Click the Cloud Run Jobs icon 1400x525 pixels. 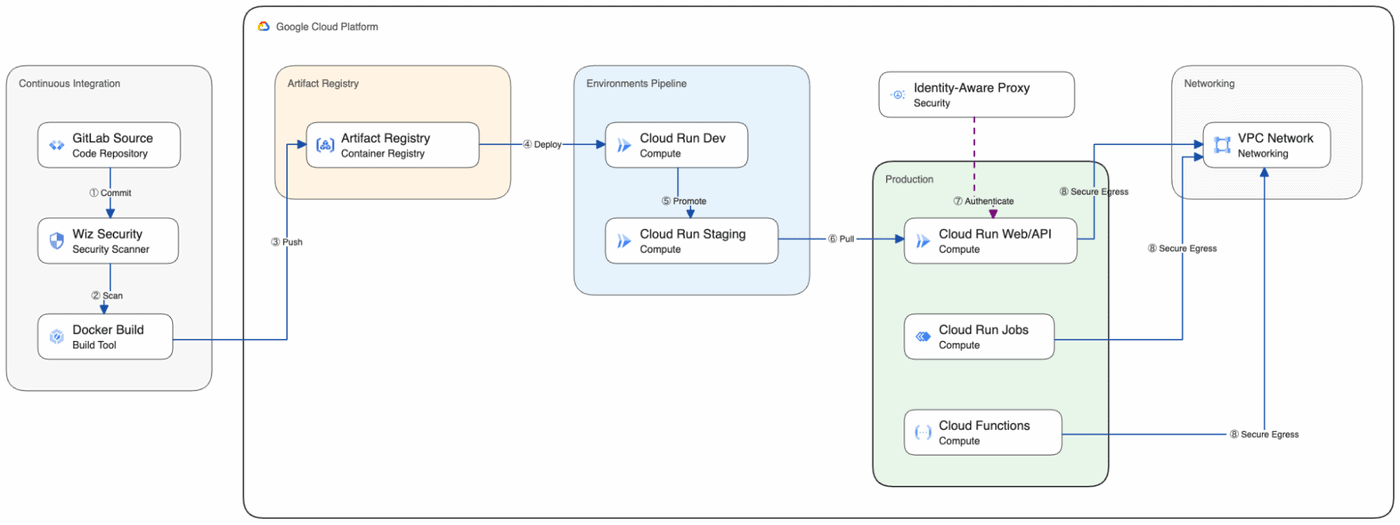coord(922,337)
